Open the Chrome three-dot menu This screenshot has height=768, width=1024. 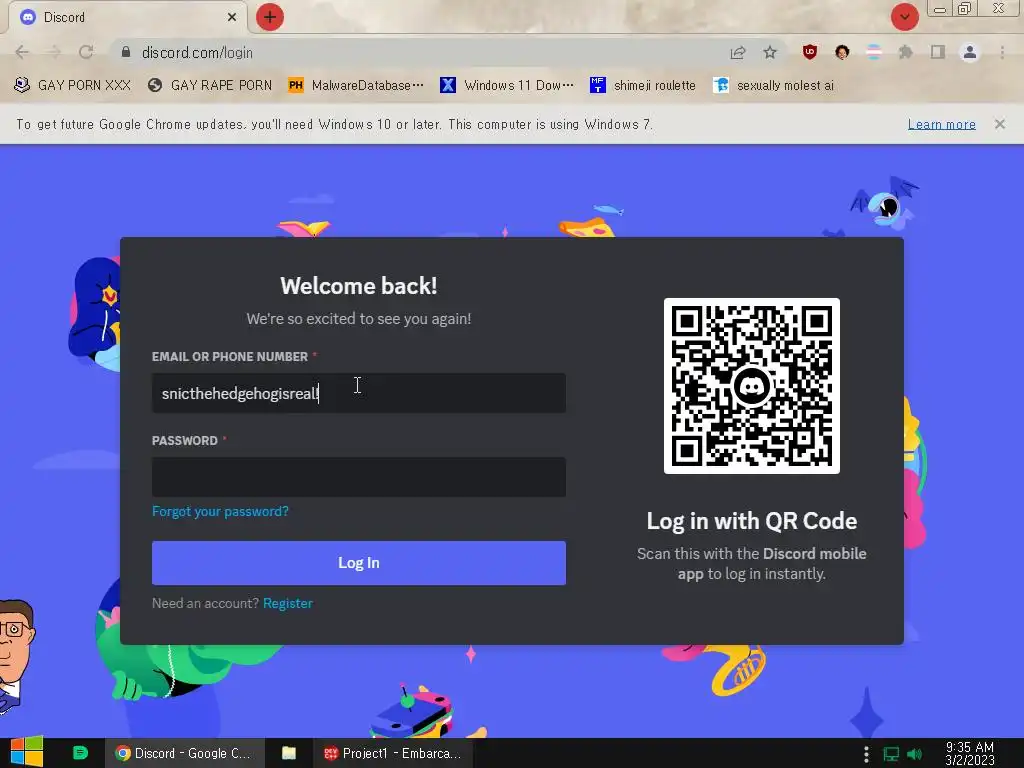click(1002, 52)
